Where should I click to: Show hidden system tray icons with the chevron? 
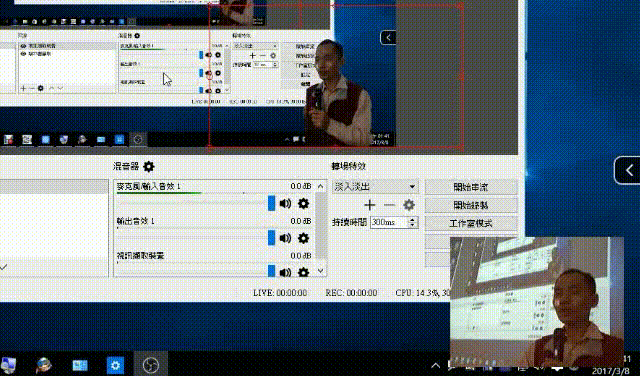tap(436, 365)
